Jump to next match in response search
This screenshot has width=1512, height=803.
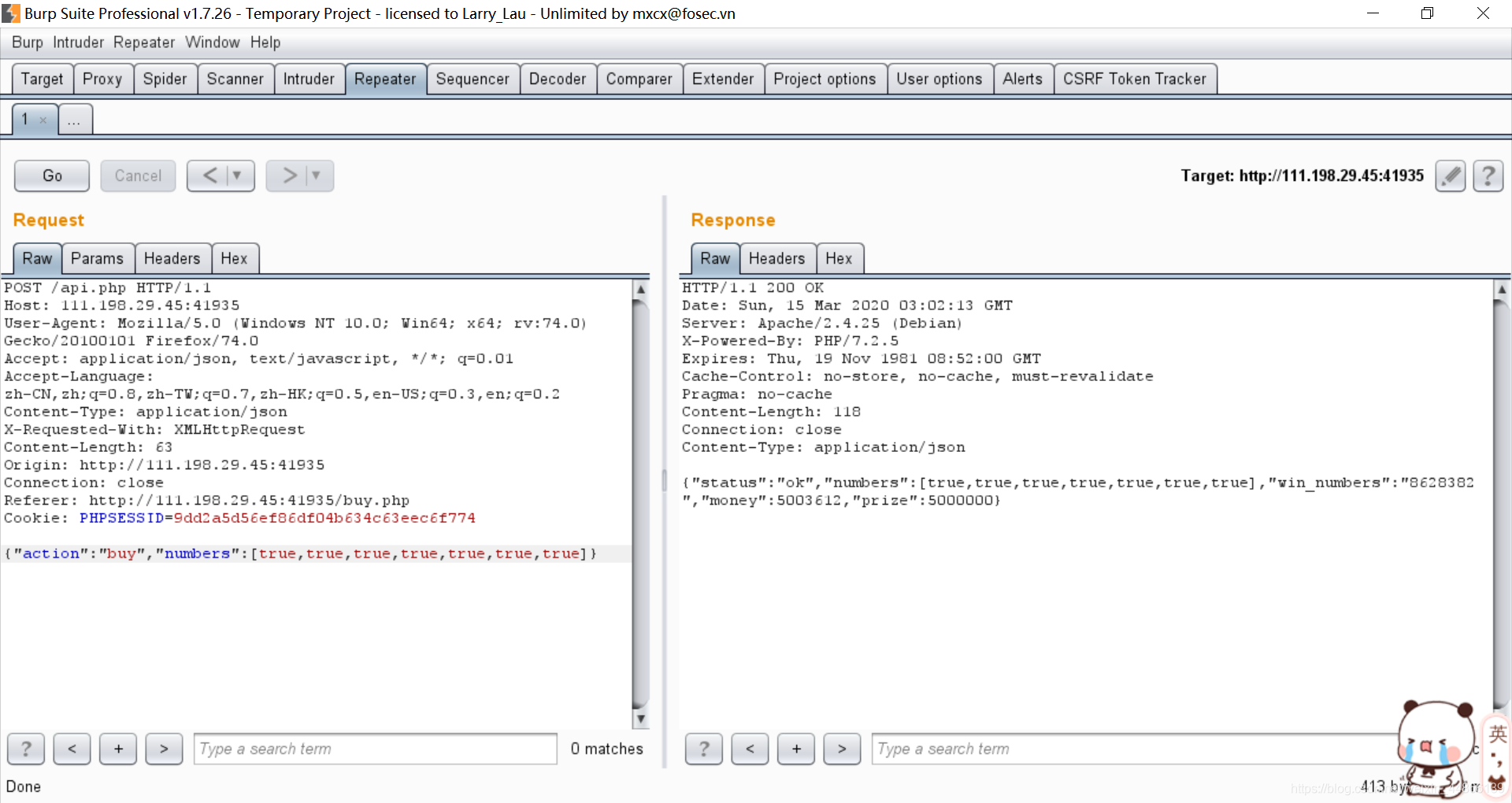tap(842, 749)
